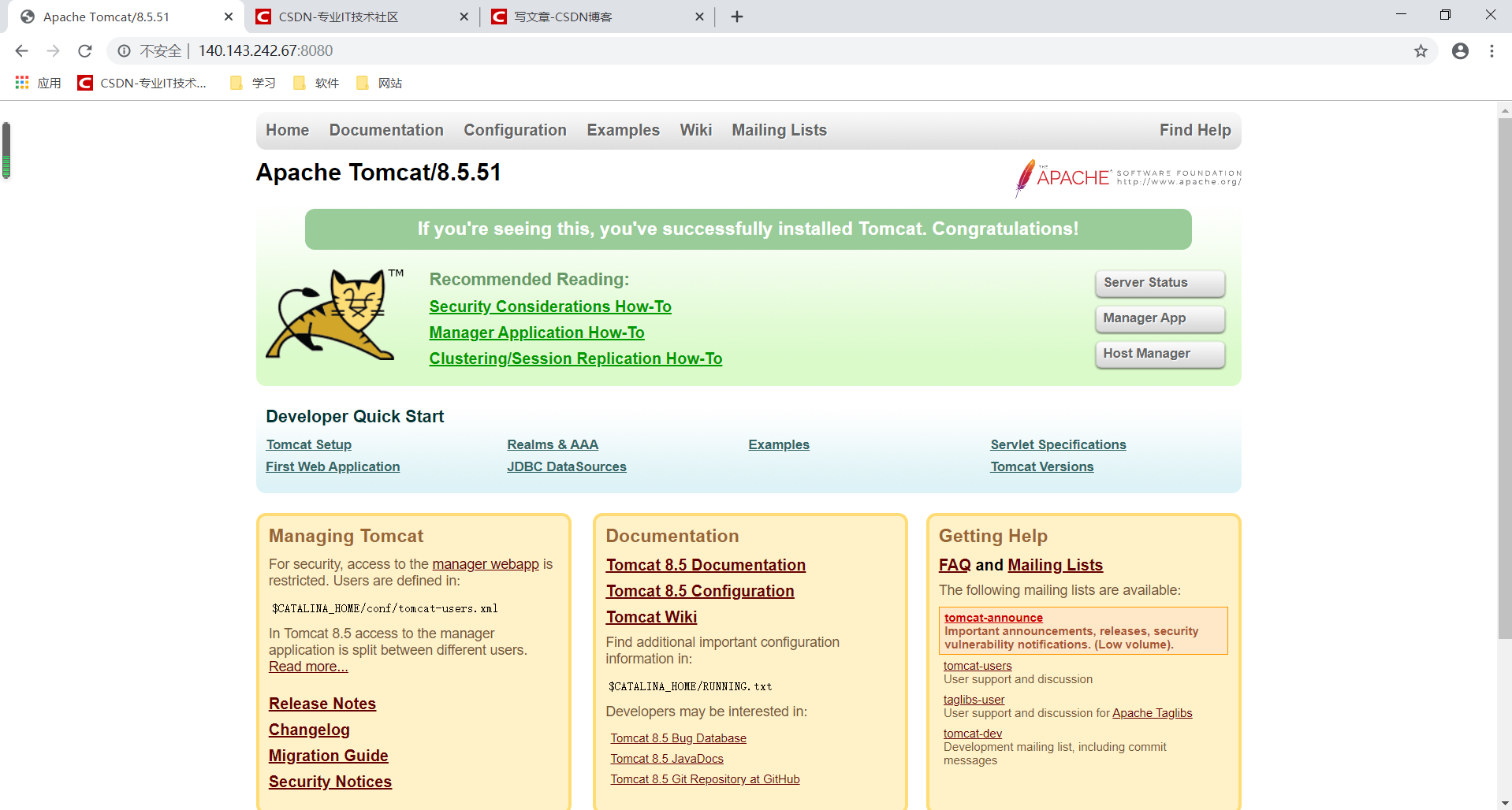Open First Web Application link
This screenshot has height=810, width=1512.
point(333,466)
